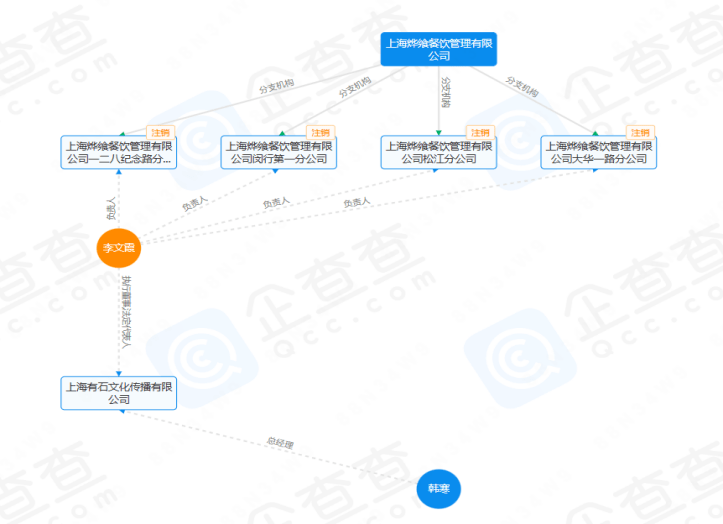
Task: Click 注销 badge on 一二八纪念路 branch
Action: click(x=160, y=132)
